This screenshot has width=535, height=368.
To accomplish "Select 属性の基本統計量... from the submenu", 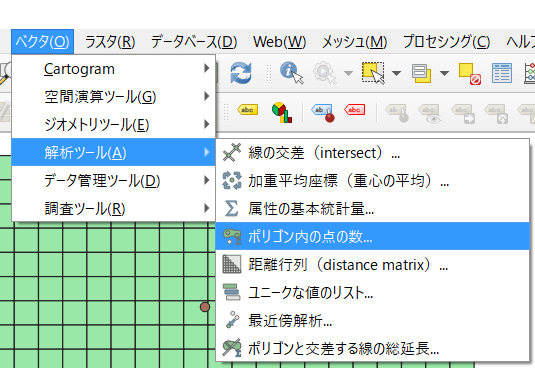I will point(373,208).
